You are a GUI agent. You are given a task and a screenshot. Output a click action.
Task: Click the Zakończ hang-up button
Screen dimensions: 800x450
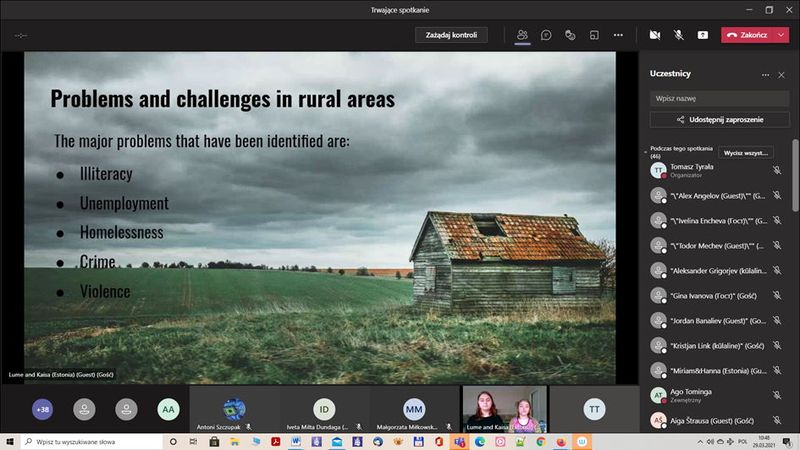(x=748, y=35)
